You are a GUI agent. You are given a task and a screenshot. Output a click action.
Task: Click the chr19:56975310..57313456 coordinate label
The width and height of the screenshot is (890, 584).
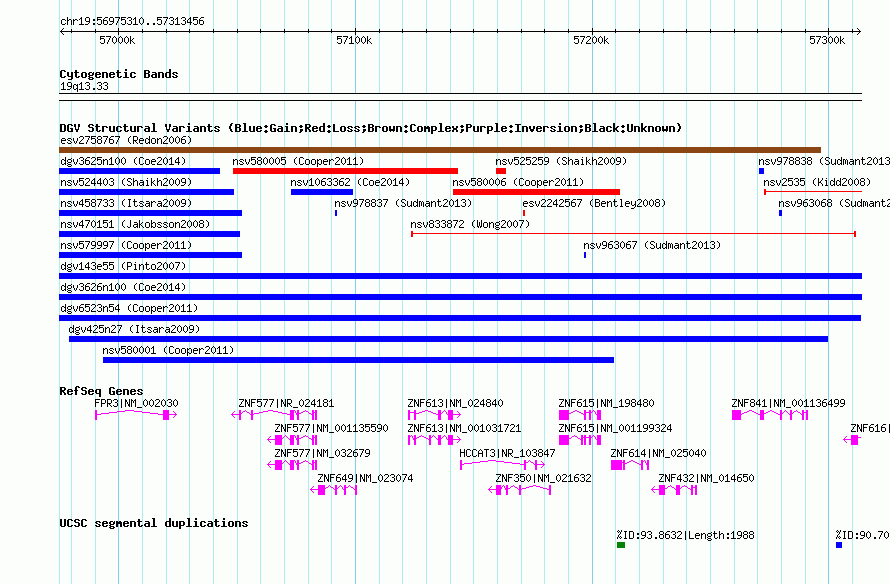pos(132,22)
